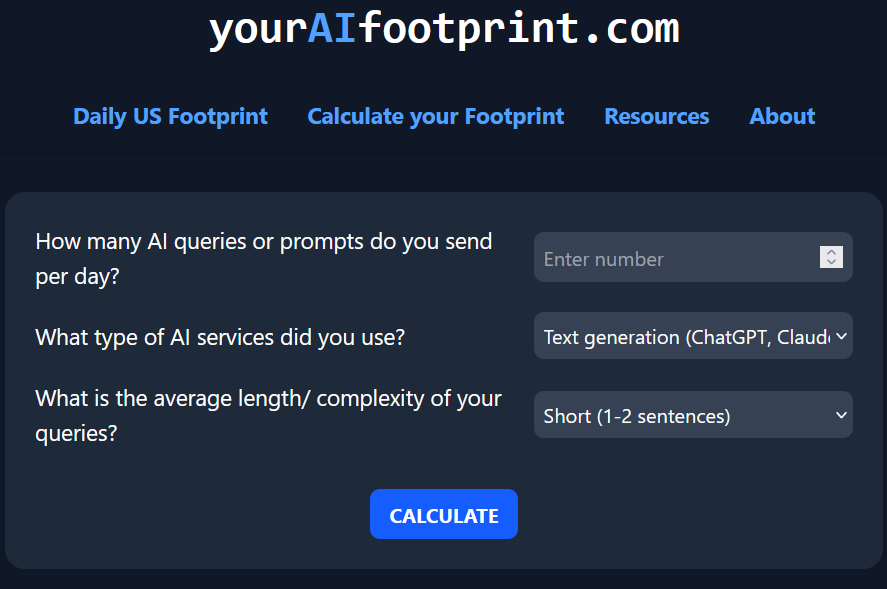Go to Calculate your Footprint
The width and height of the screenshot is (887, 589).
coord(436,116)
